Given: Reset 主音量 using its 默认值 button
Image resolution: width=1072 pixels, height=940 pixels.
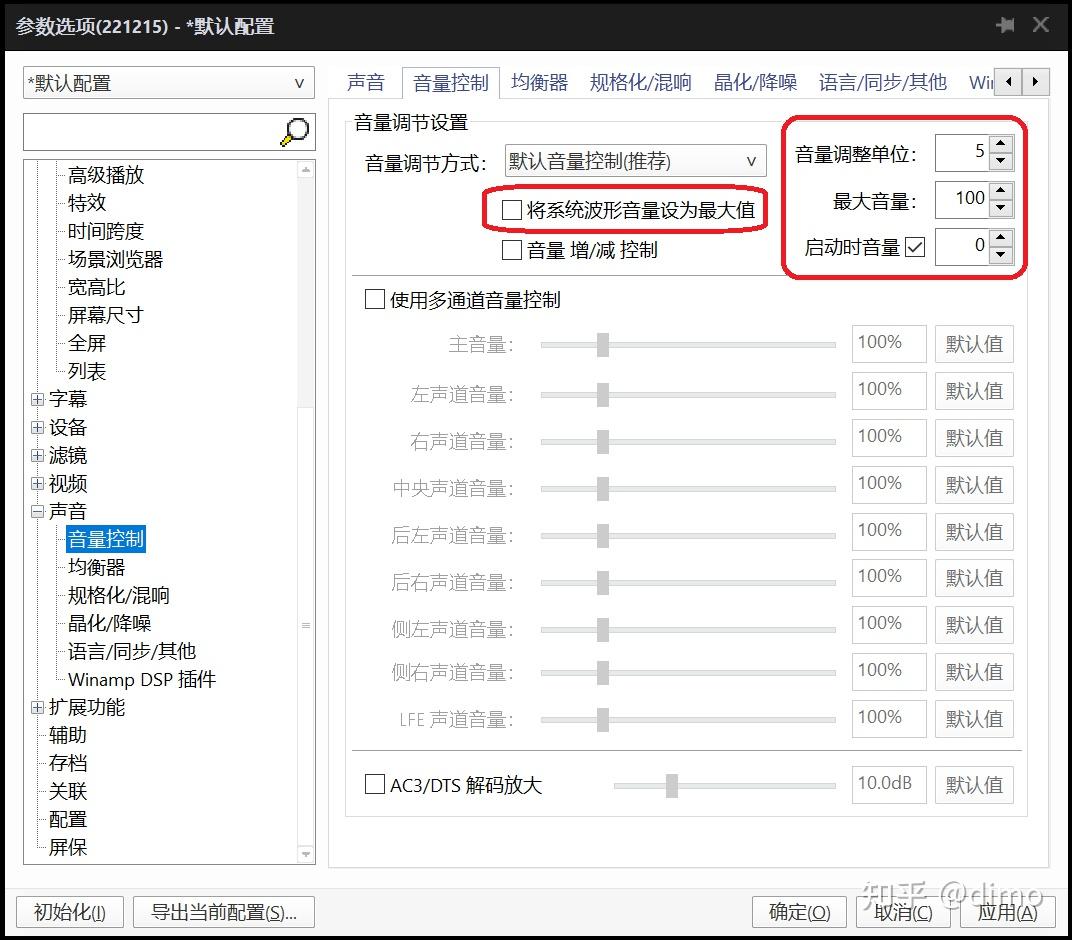Looking at the screenshot, I should 974,343.
